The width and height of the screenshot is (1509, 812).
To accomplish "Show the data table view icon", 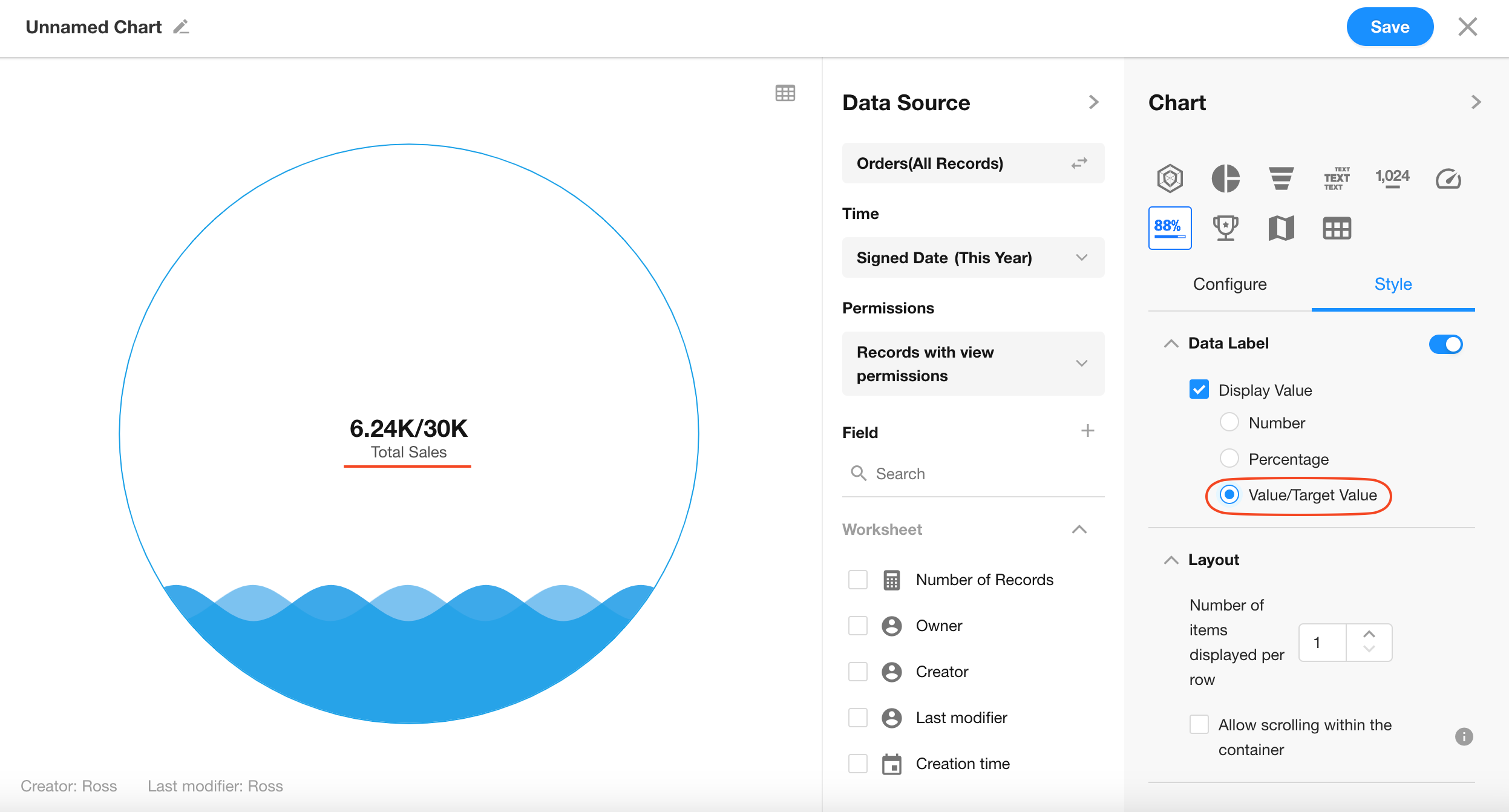I will tap(785, 93).
